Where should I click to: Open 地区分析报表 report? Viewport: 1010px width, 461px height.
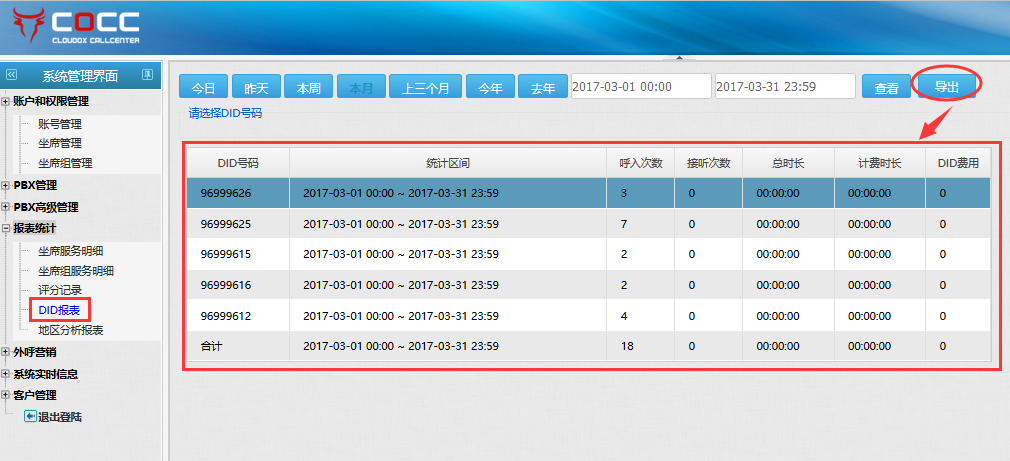pos(70,330)
